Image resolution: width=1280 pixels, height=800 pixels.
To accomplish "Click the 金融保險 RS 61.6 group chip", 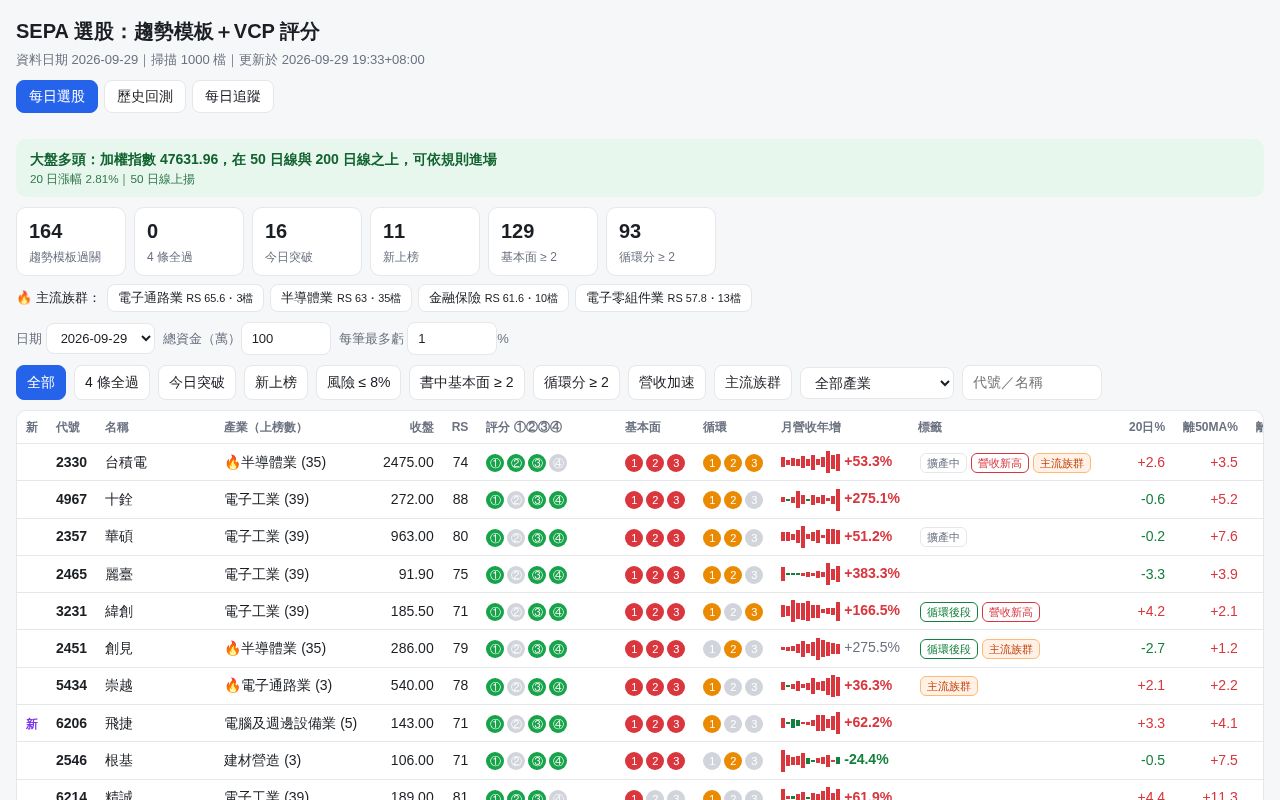I will tap(493, 298).
